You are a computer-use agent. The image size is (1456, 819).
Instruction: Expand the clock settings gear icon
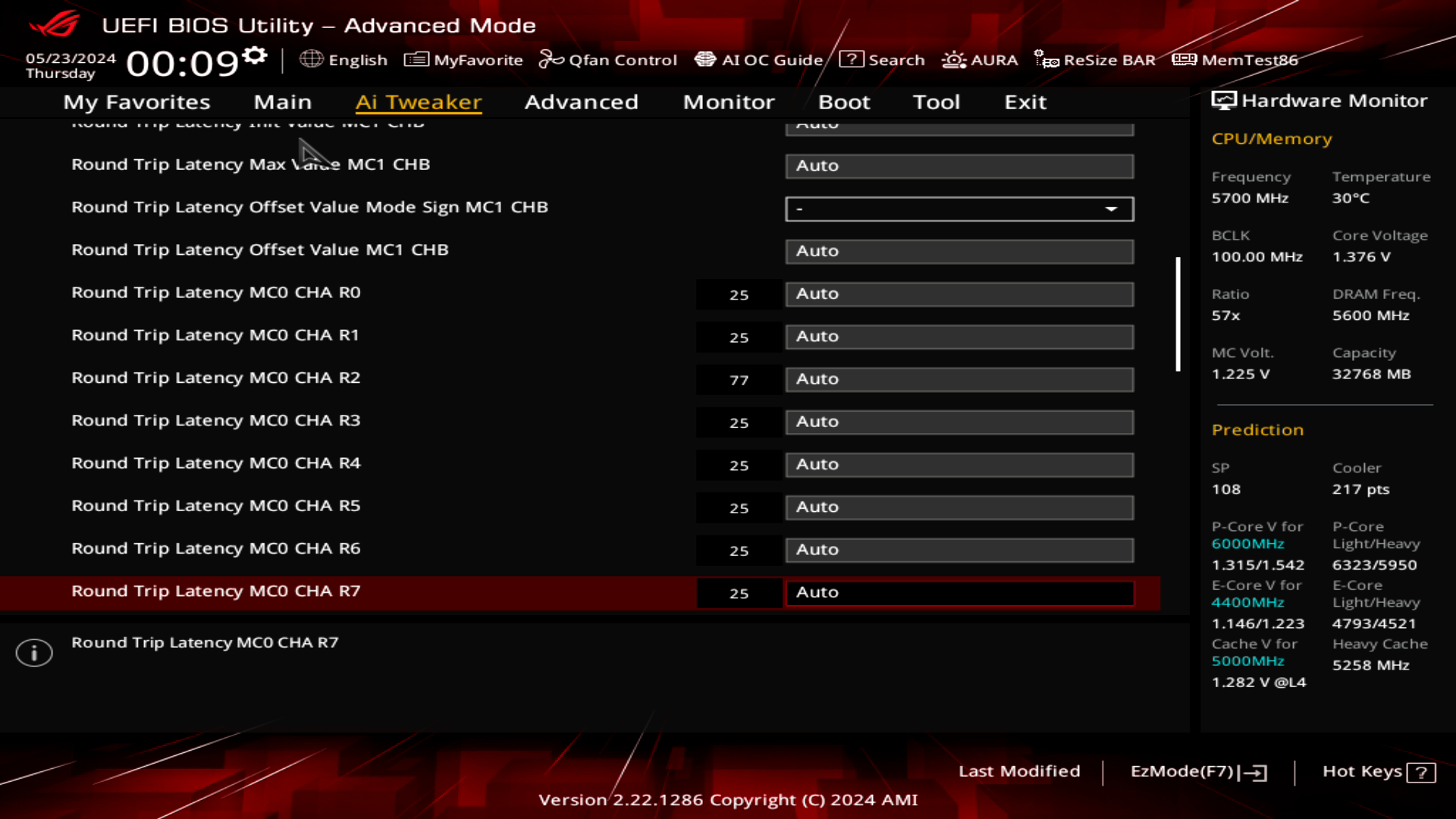[x=254, y=53]
